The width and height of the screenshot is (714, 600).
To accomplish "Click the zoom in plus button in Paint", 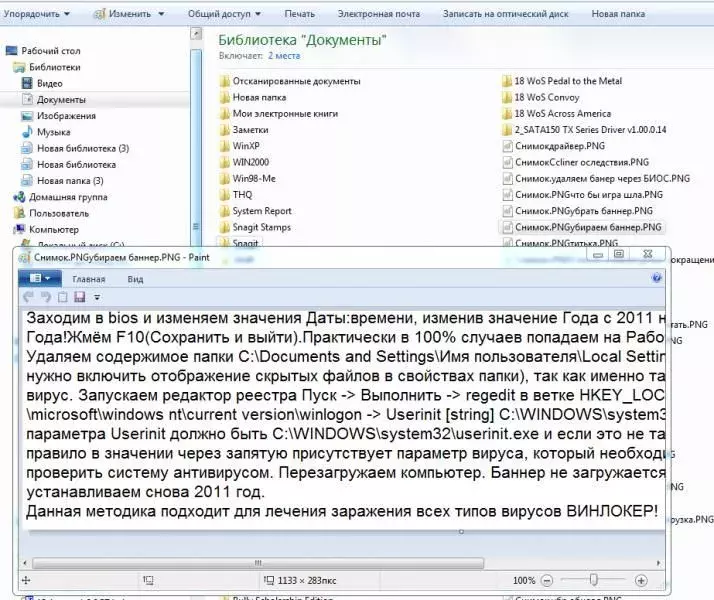I will click(x=641, y=580).
